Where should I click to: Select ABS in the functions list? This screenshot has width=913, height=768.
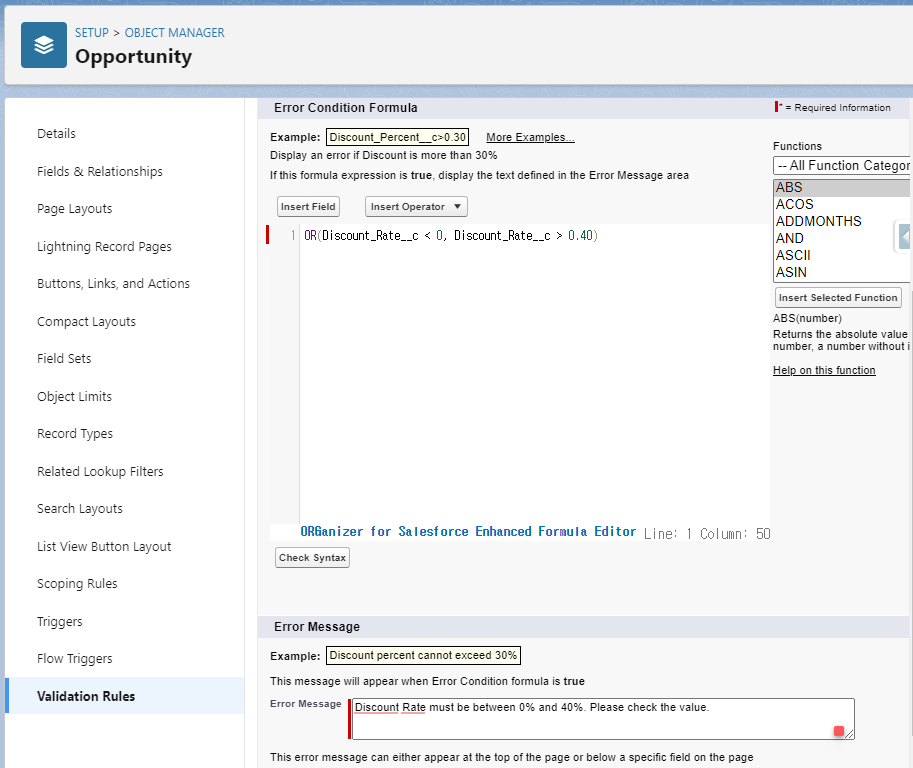[842, 187]
